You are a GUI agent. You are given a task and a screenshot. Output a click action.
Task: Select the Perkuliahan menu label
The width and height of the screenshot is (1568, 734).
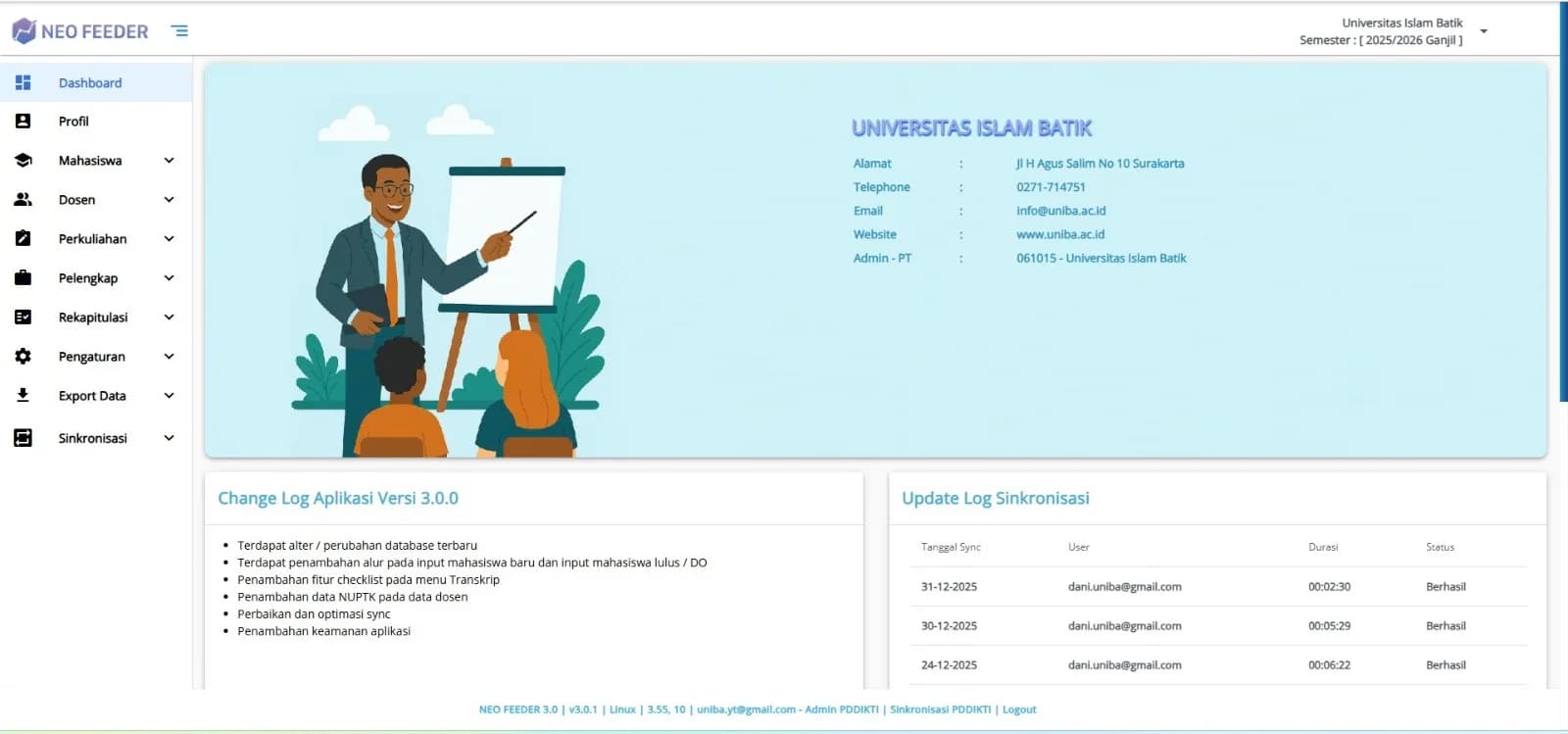click(93, 239)
